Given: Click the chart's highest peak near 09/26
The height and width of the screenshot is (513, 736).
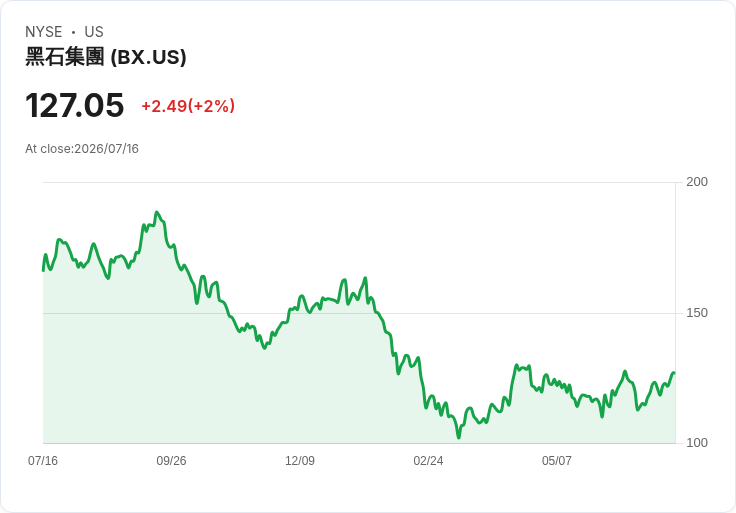Looking at the screenshot, I should [157, 212].
